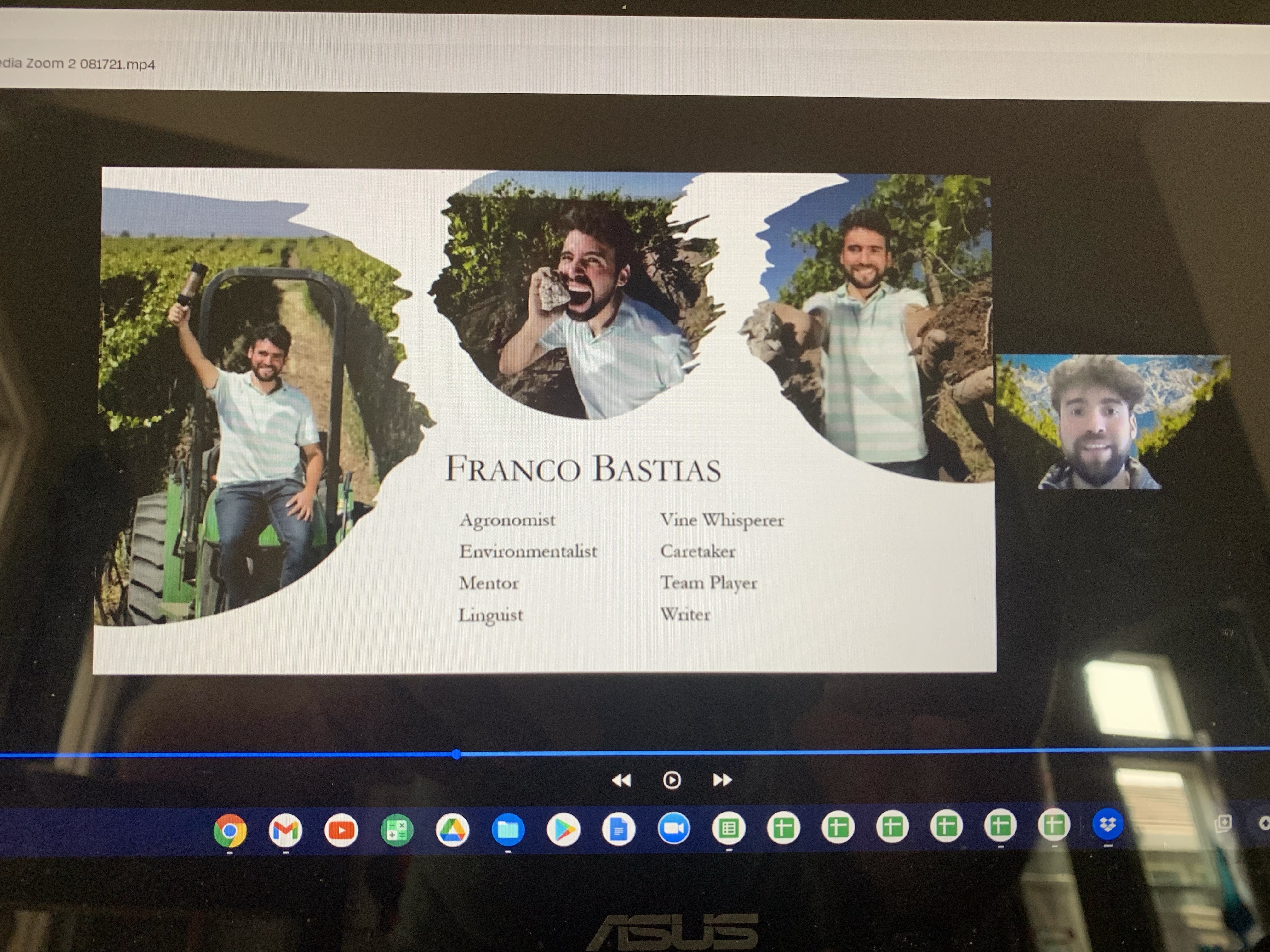The image size is (1270, 952).
Task: Open the Calculator app
Action: pyautogui.click(x=397, y=830)
